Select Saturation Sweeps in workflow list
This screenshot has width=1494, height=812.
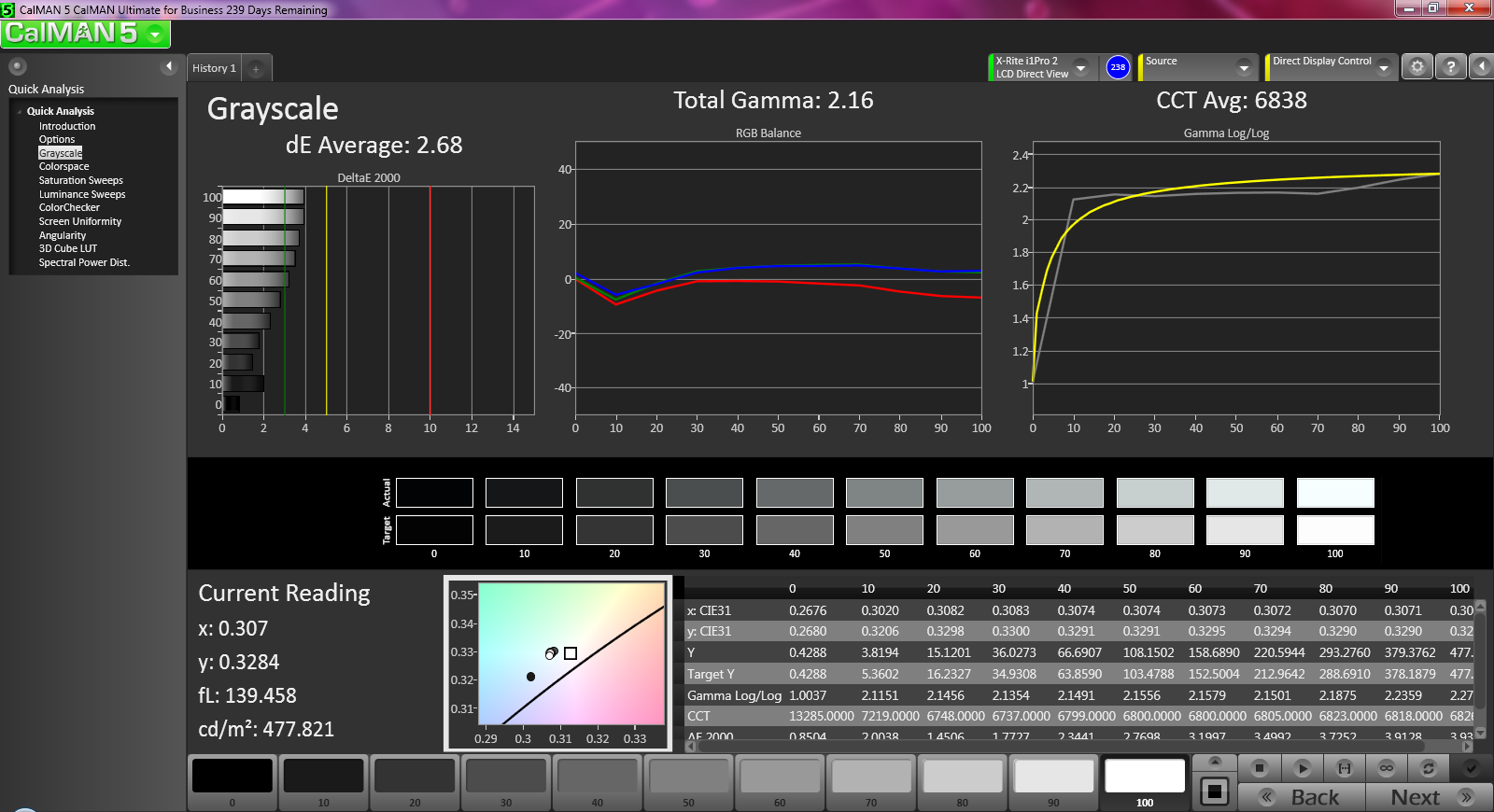click(80, 180)
